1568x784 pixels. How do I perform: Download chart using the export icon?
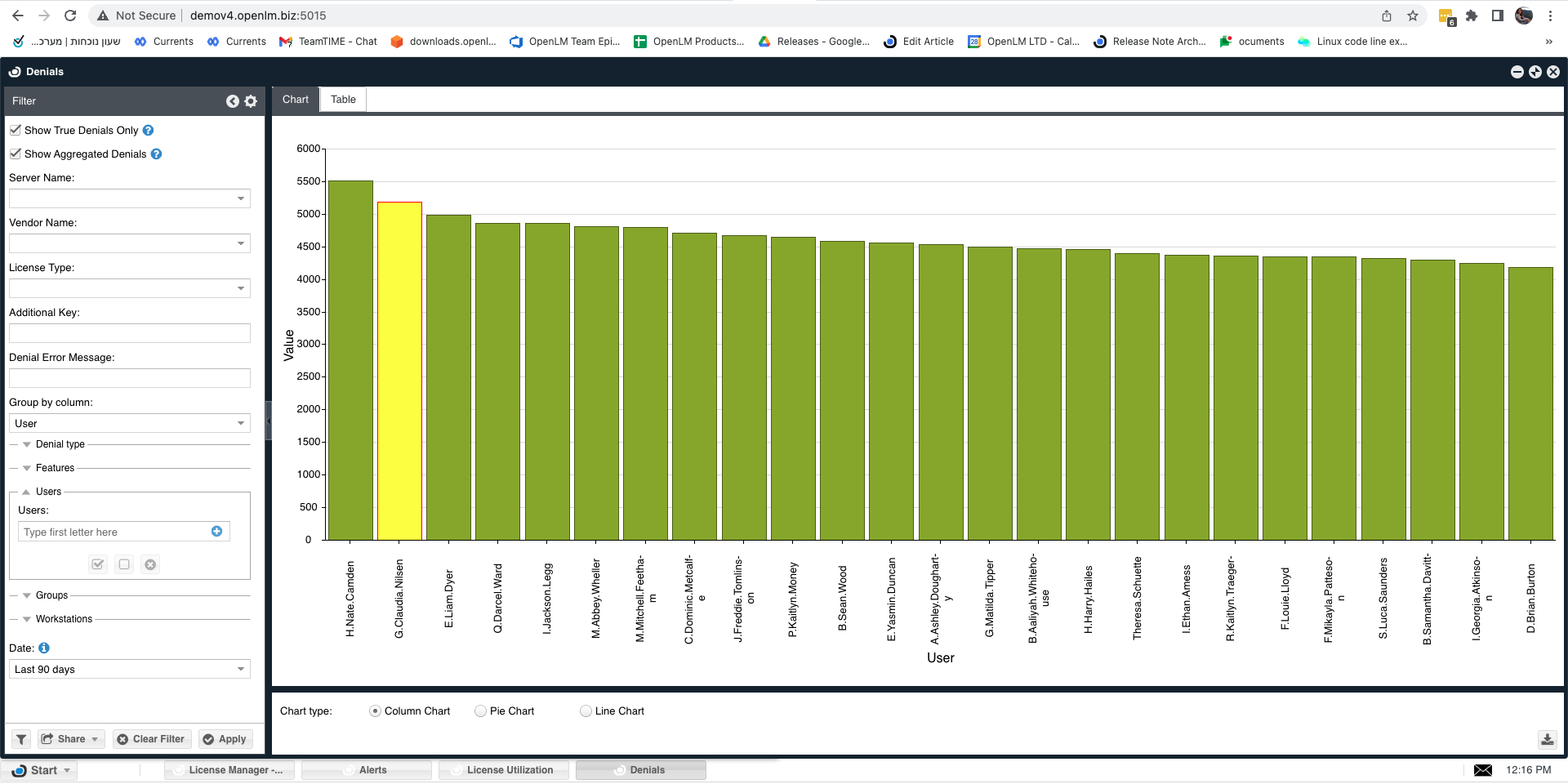(x=1547, y=740)
